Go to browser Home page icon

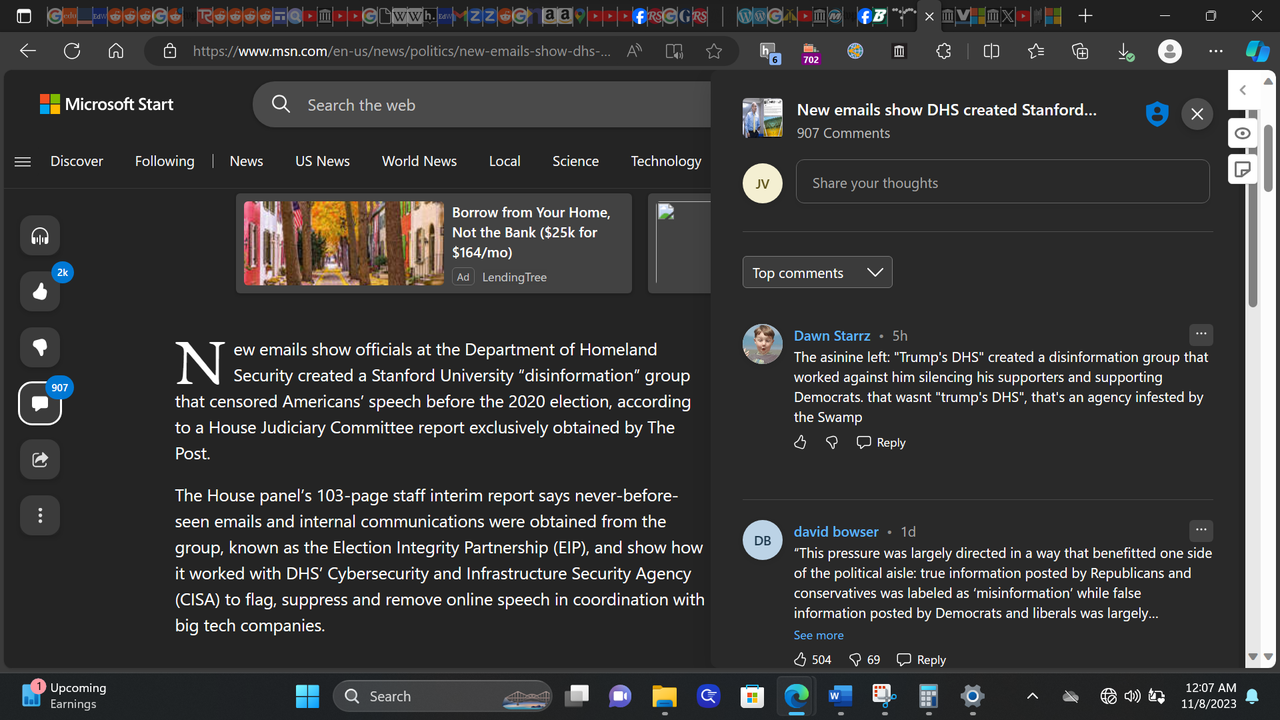[x=116, y=51]
